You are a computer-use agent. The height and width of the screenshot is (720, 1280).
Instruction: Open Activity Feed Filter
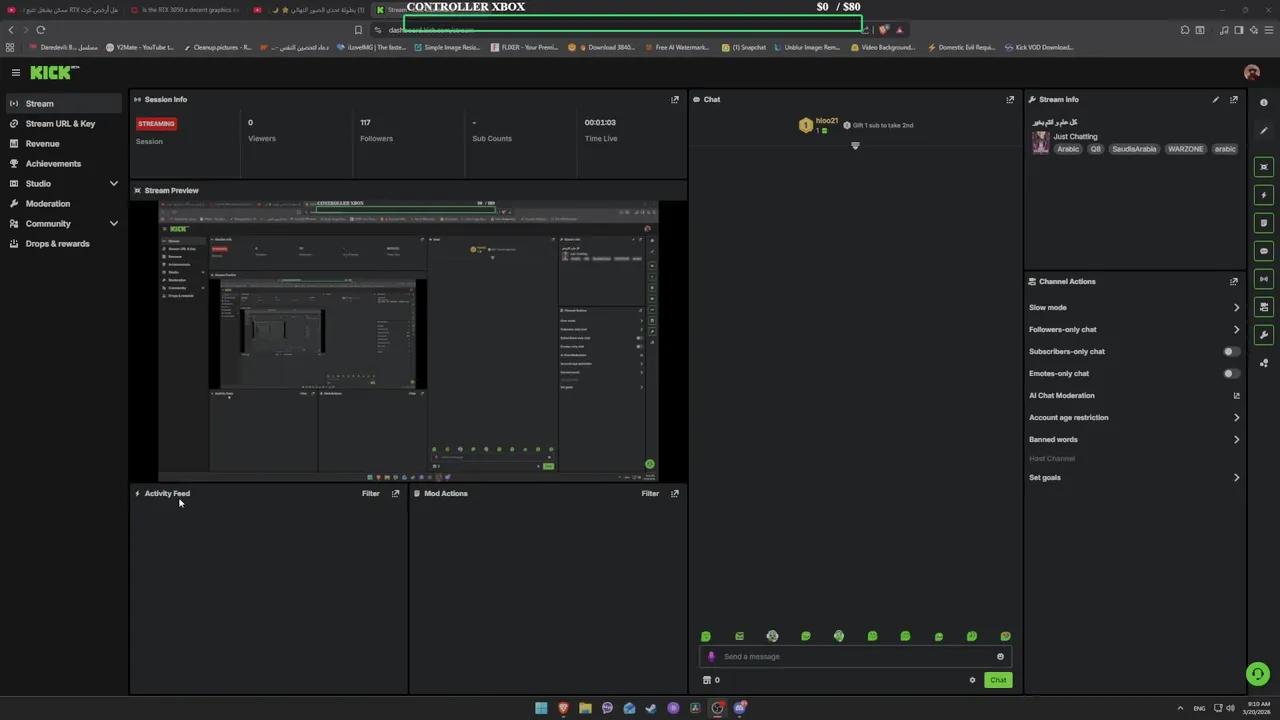(370, 493)
